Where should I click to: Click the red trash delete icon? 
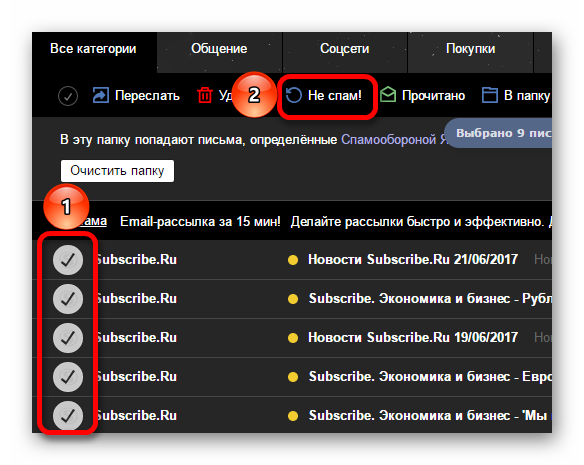pyautogui.click(x=205, y=95)
